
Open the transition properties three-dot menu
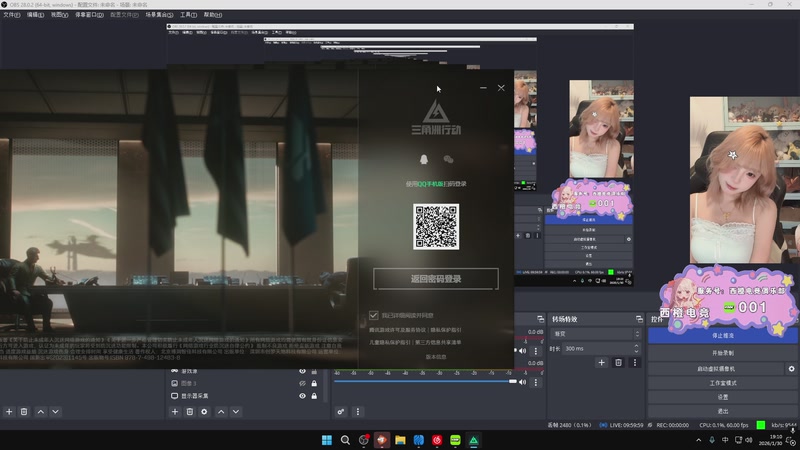tap(635, 363)
